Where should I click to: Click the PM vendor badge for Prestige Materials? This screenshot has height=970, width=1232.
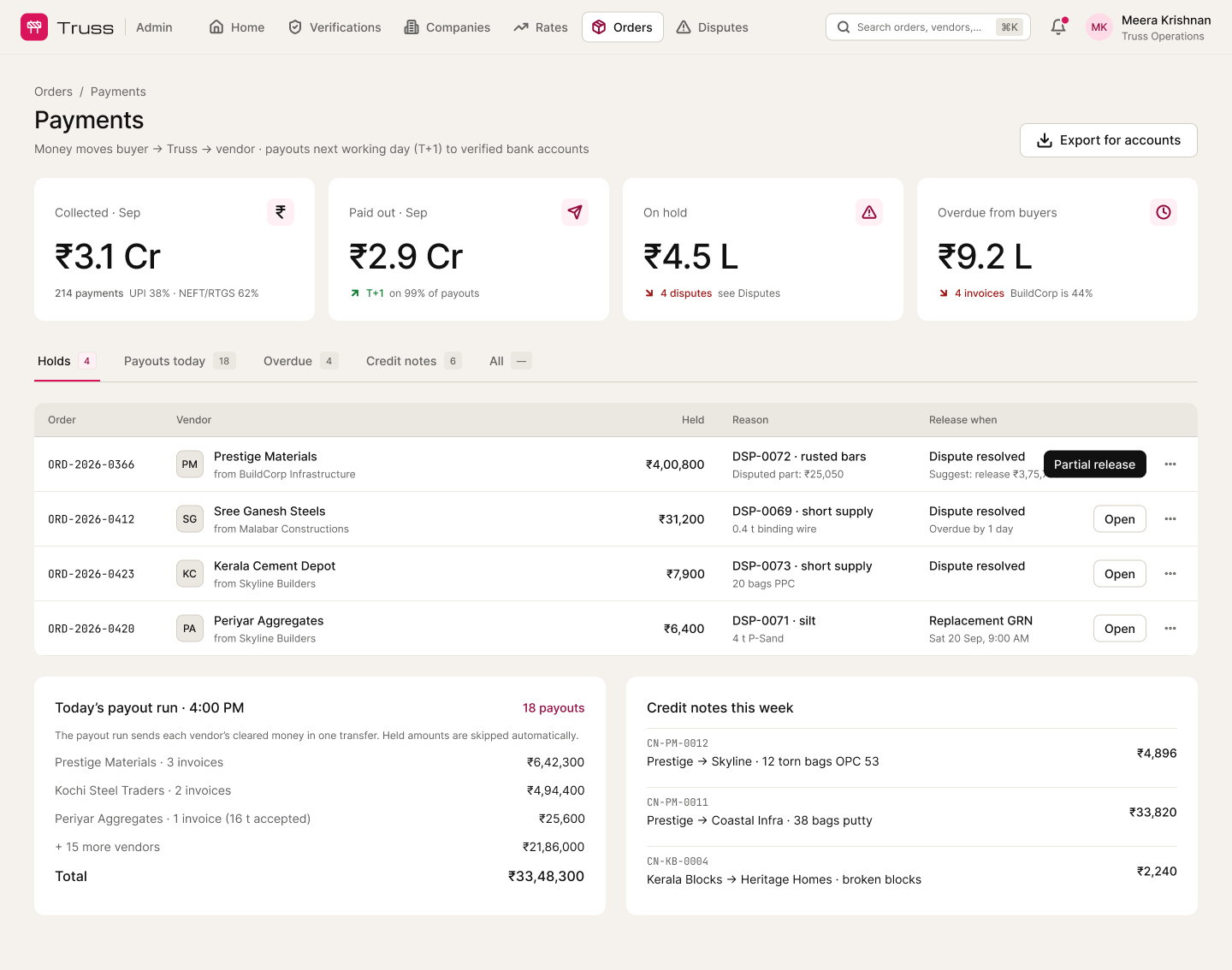point(190,464)
